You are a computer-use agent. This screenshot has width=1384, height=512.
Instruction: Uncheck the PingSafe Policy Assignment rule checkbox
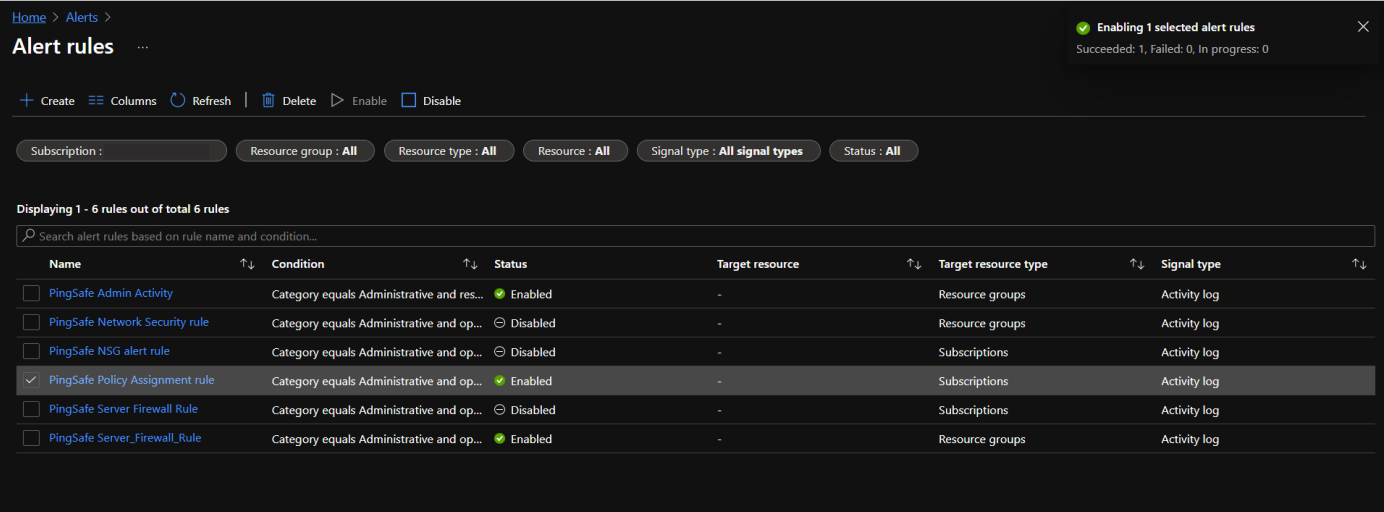pyautogui.click(x=32, y=381)
